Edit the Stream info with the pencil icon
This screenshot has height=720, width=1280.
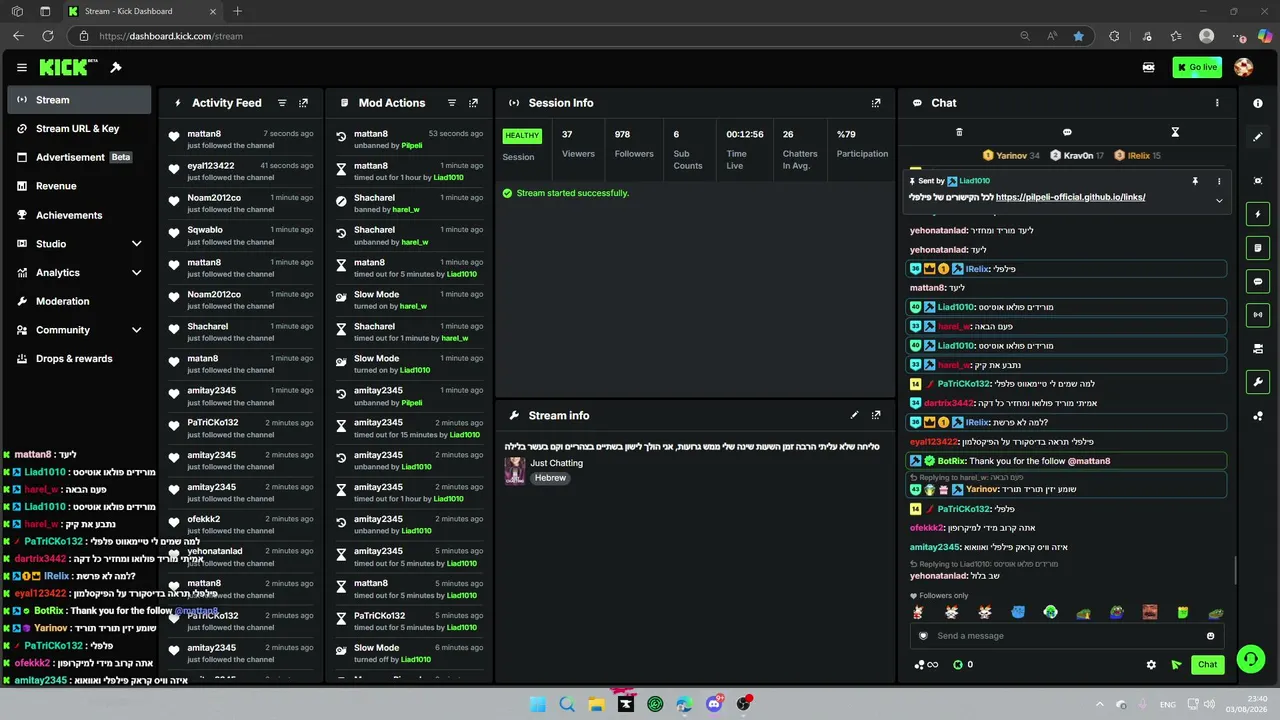point(854,415)
